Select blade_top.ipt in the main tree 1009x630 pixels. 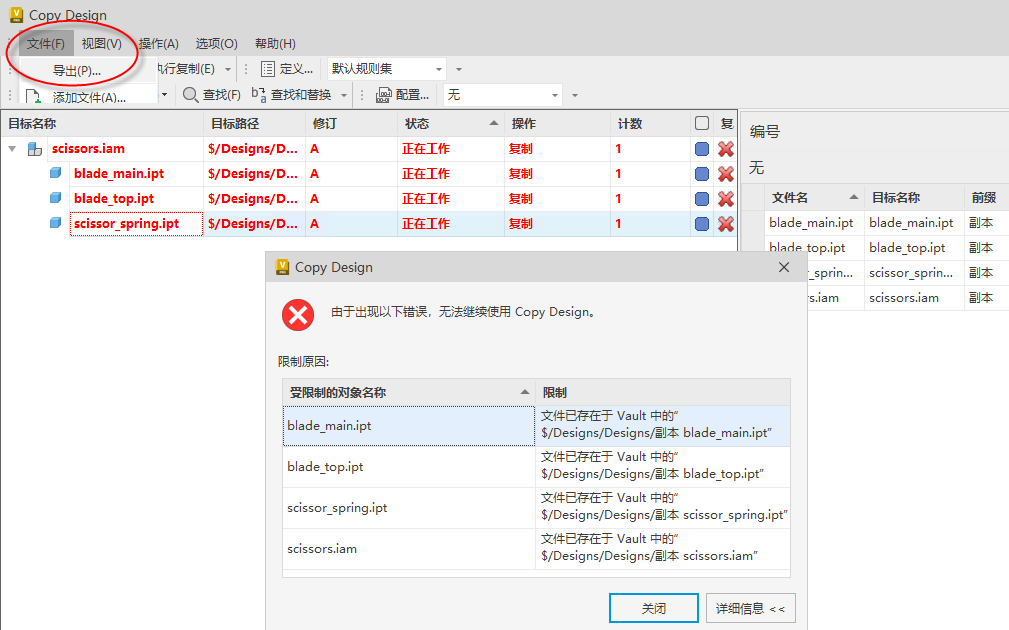114,199
